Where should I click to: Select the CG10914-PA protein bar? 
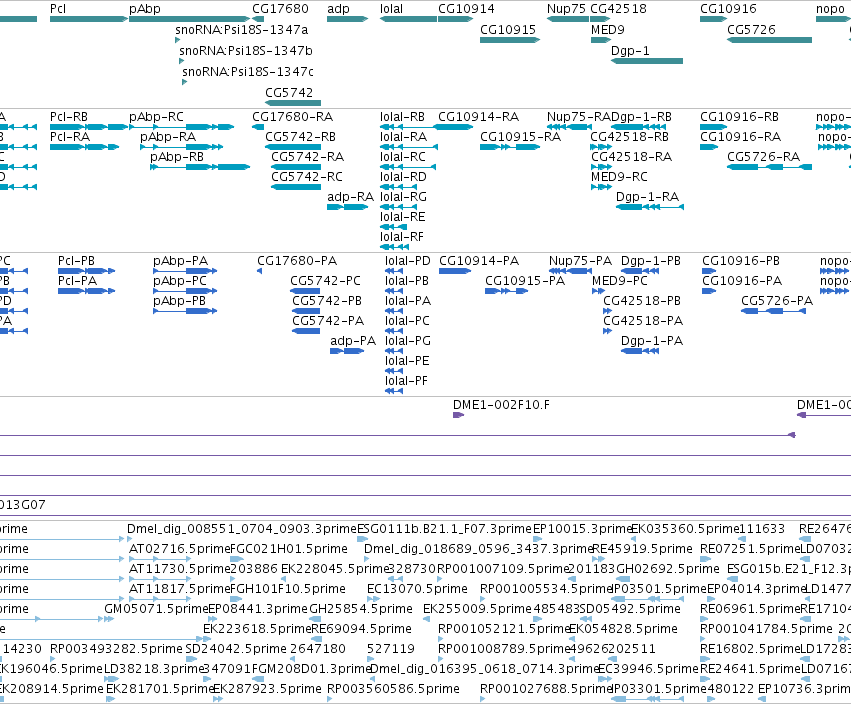click(455, 271)
